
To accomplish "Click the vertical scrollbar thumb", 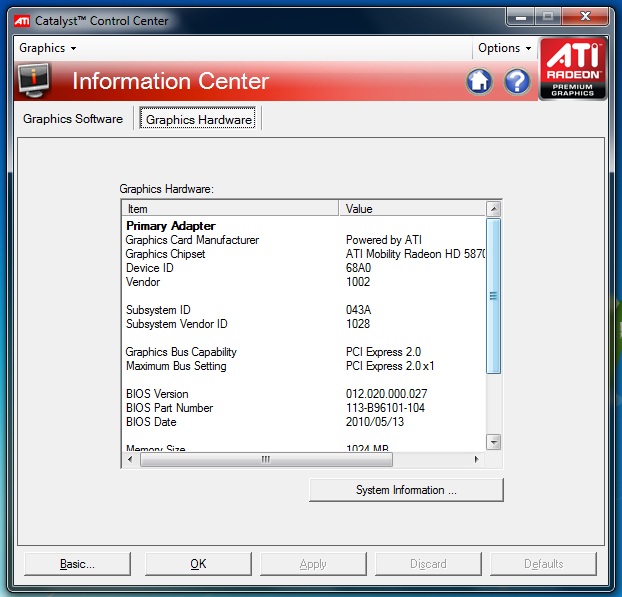I will coord(493,296).
